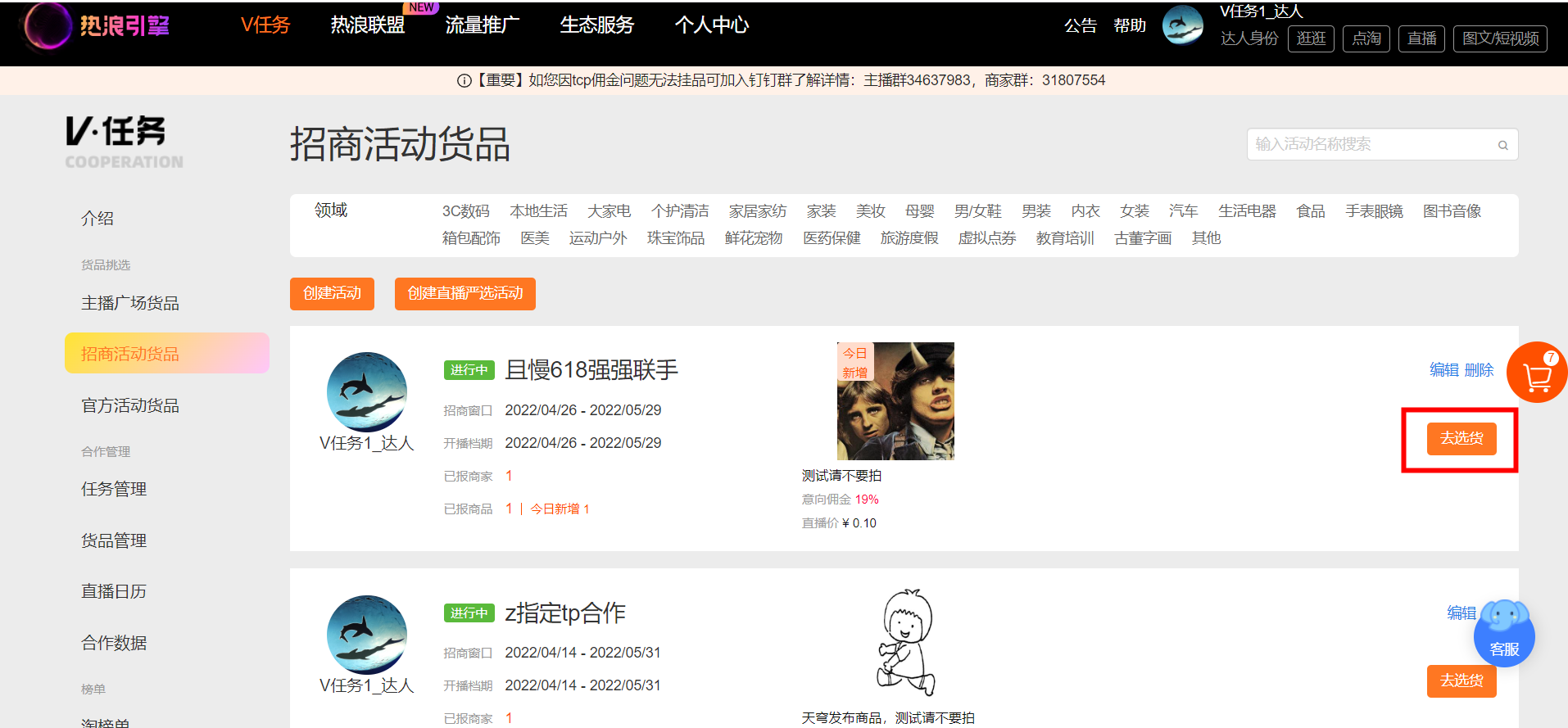Open 合作数据 in the sidebar

[x=114, y=643]
